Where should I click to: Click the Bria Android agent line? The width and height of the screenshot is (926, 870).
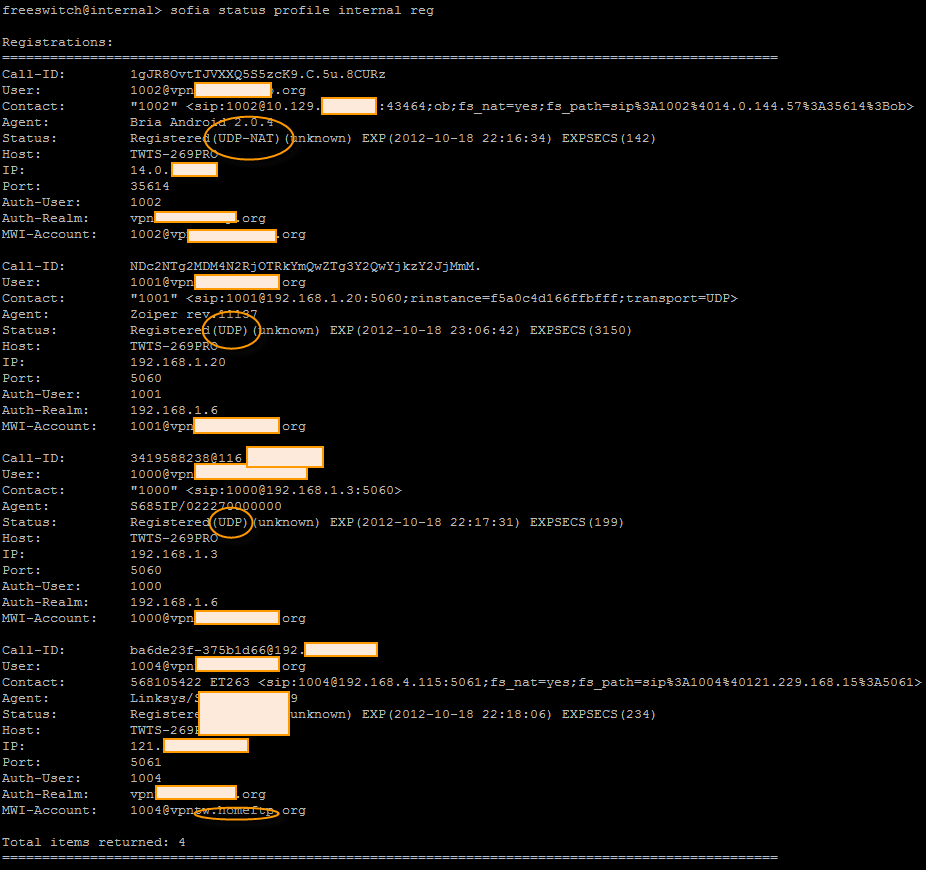pyautogui.click(x=201, y=122)
